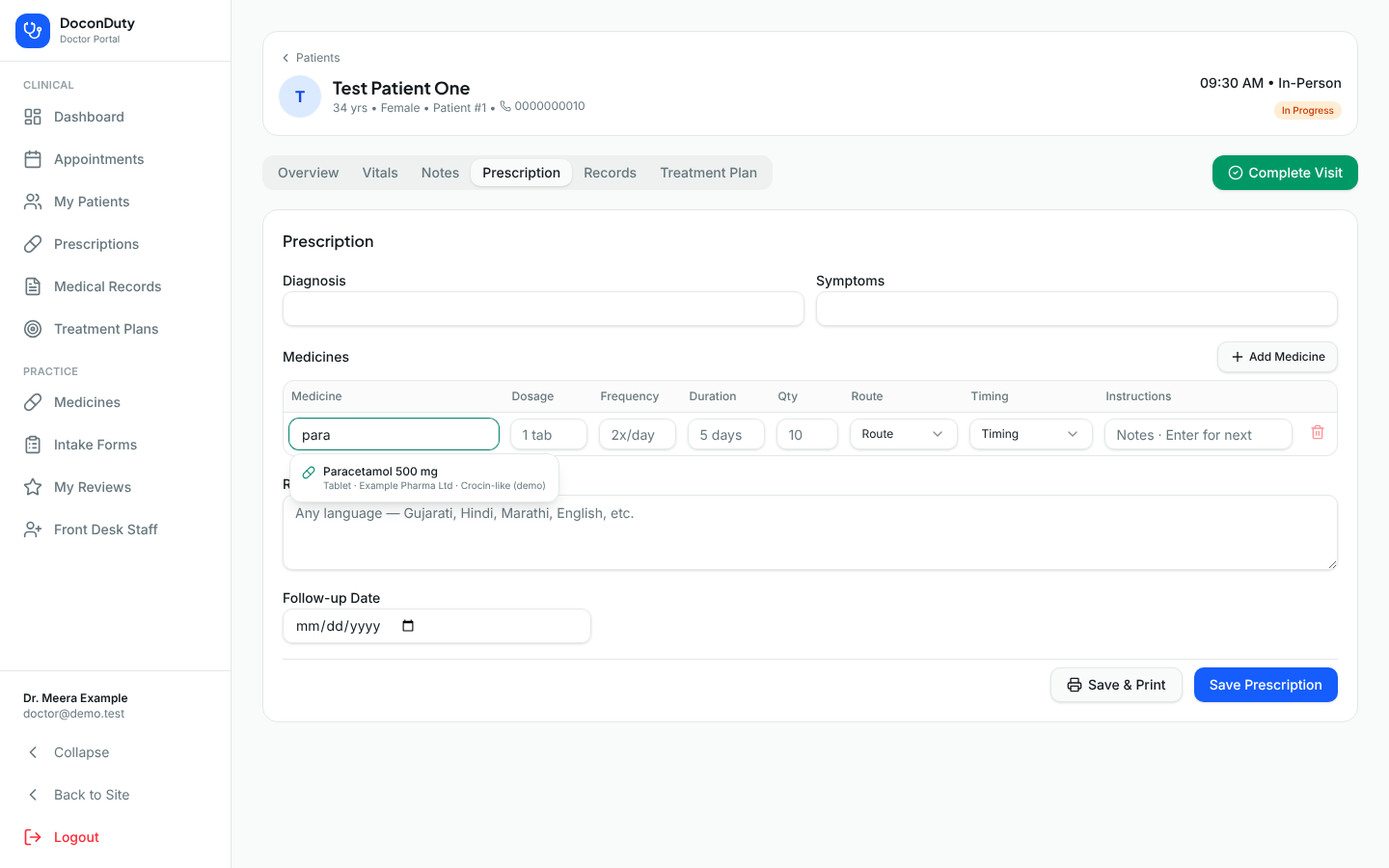Screen dimensions: 1389x868
Task: Click the Qty field showing 10
Action: (x=807, y=434)
